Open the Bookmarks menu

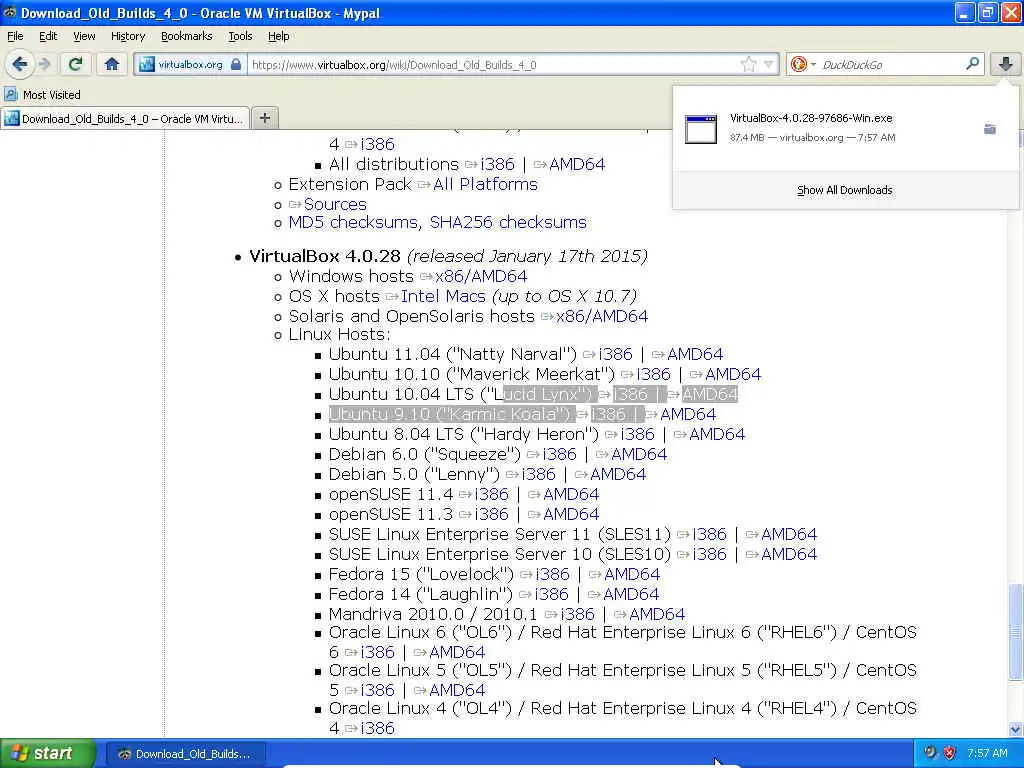tap(187, 36)
